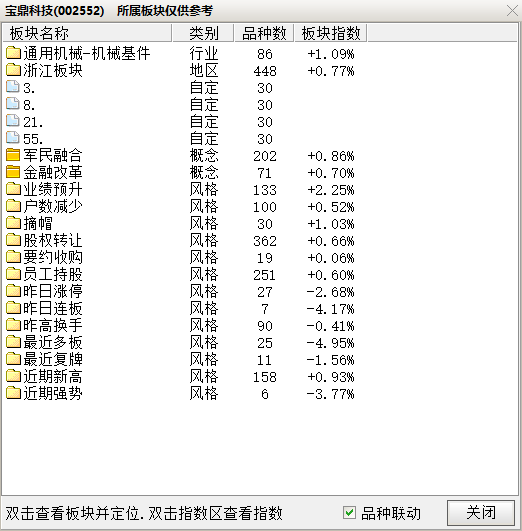Click the folder icon next to 浙江板块

(13, 69)
